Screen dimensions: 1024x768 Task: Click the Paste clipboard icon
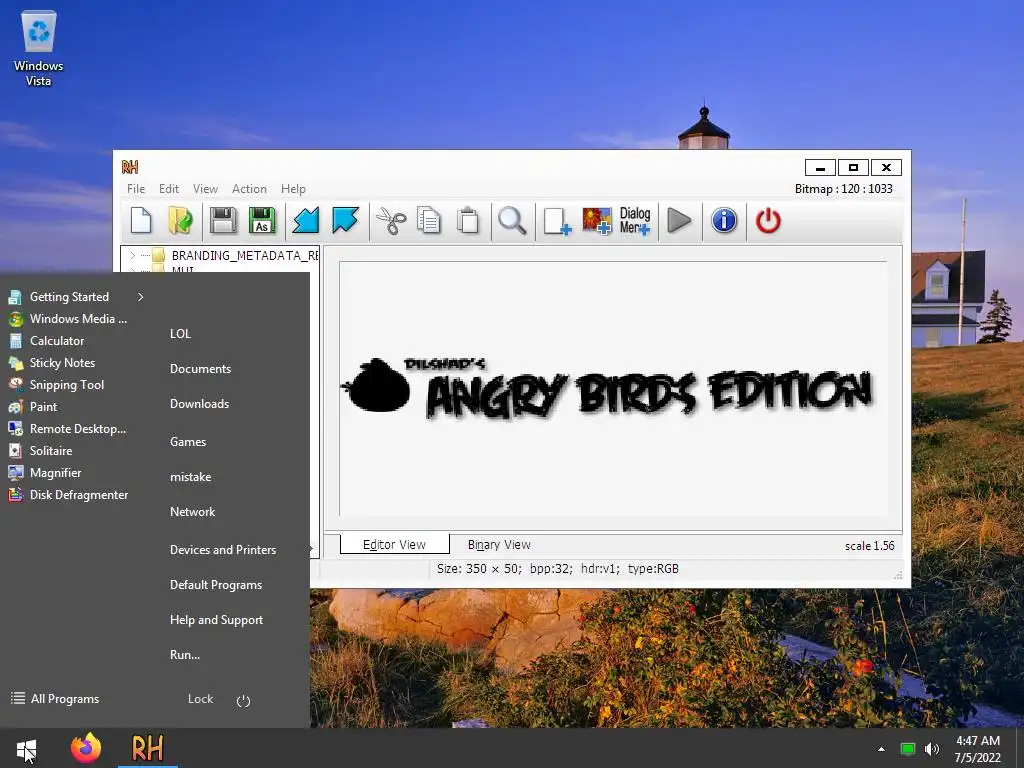pos(468,221)
